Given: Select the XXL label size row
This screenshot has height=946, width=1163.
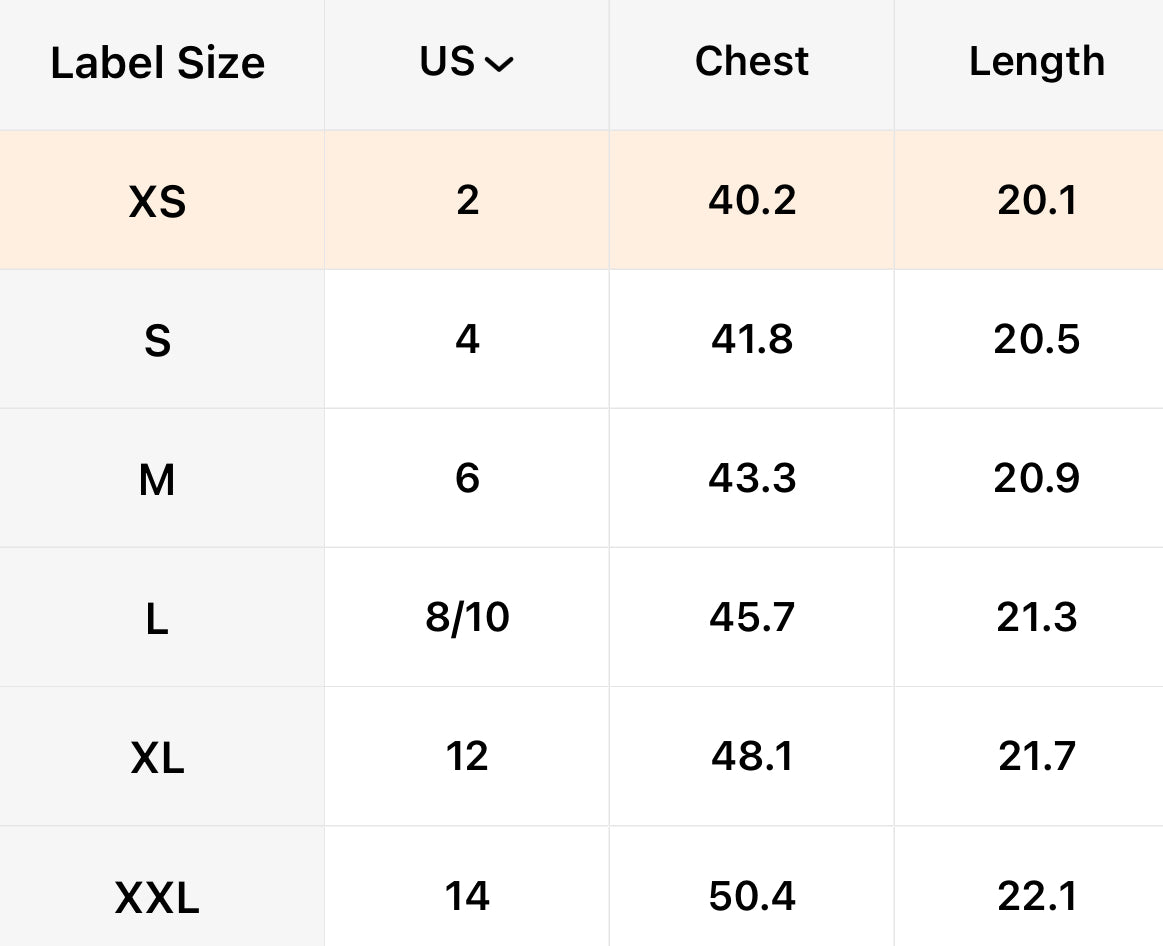Looking at the screenshot, I should [158, 897].
